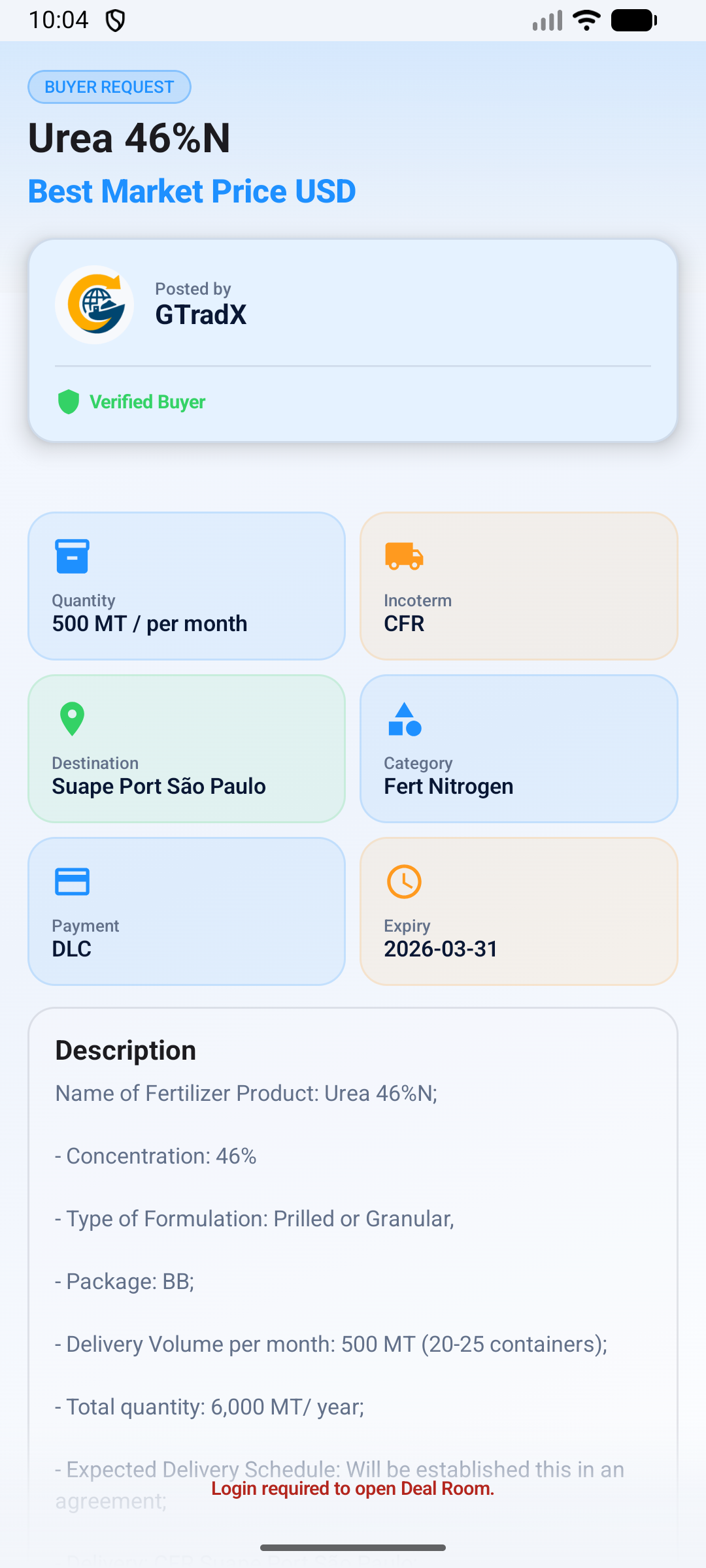Tap the GTradX company logo

95,304
